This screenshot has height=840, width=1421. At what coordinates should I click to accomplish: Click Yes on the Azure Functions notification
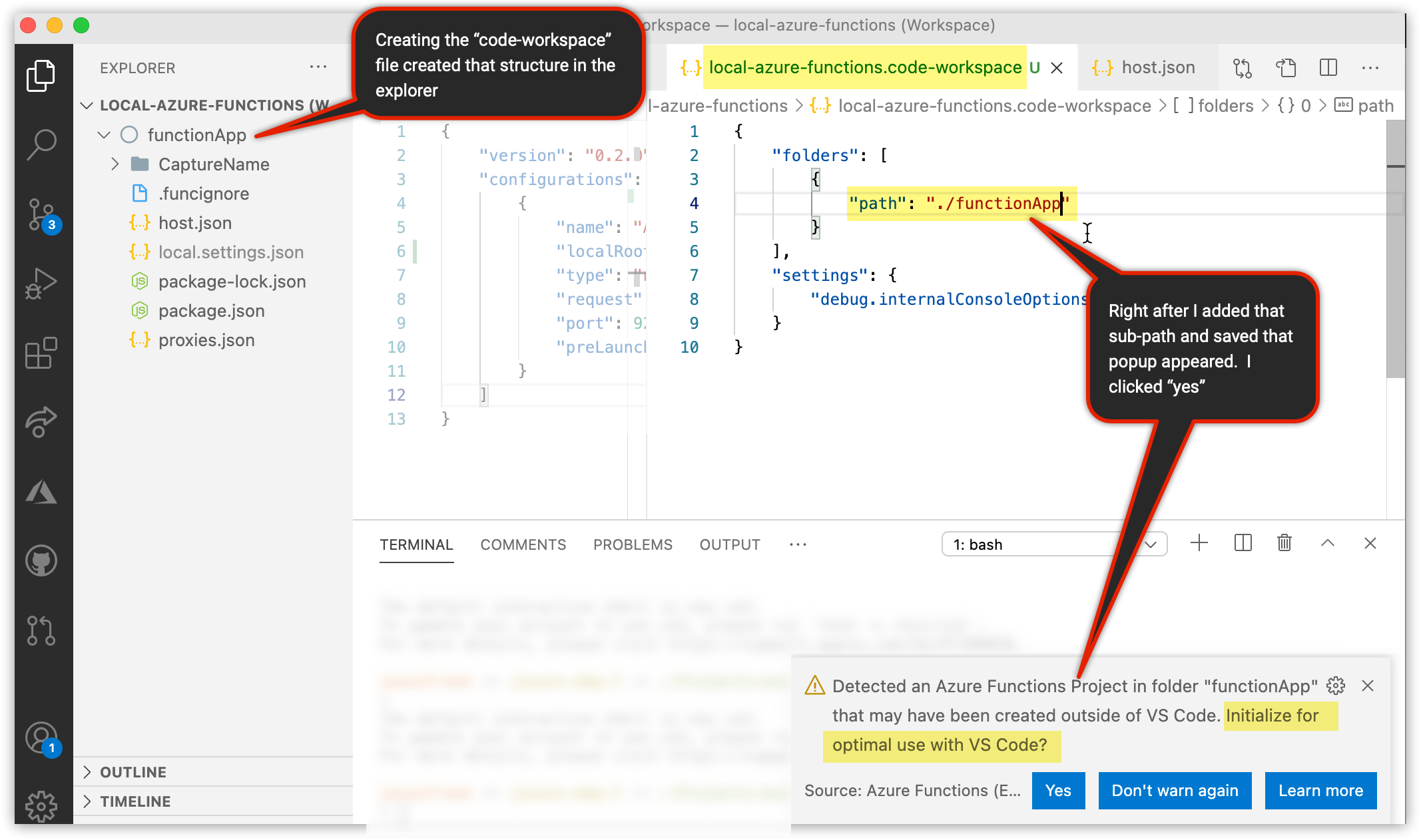tap(1057, 791)
